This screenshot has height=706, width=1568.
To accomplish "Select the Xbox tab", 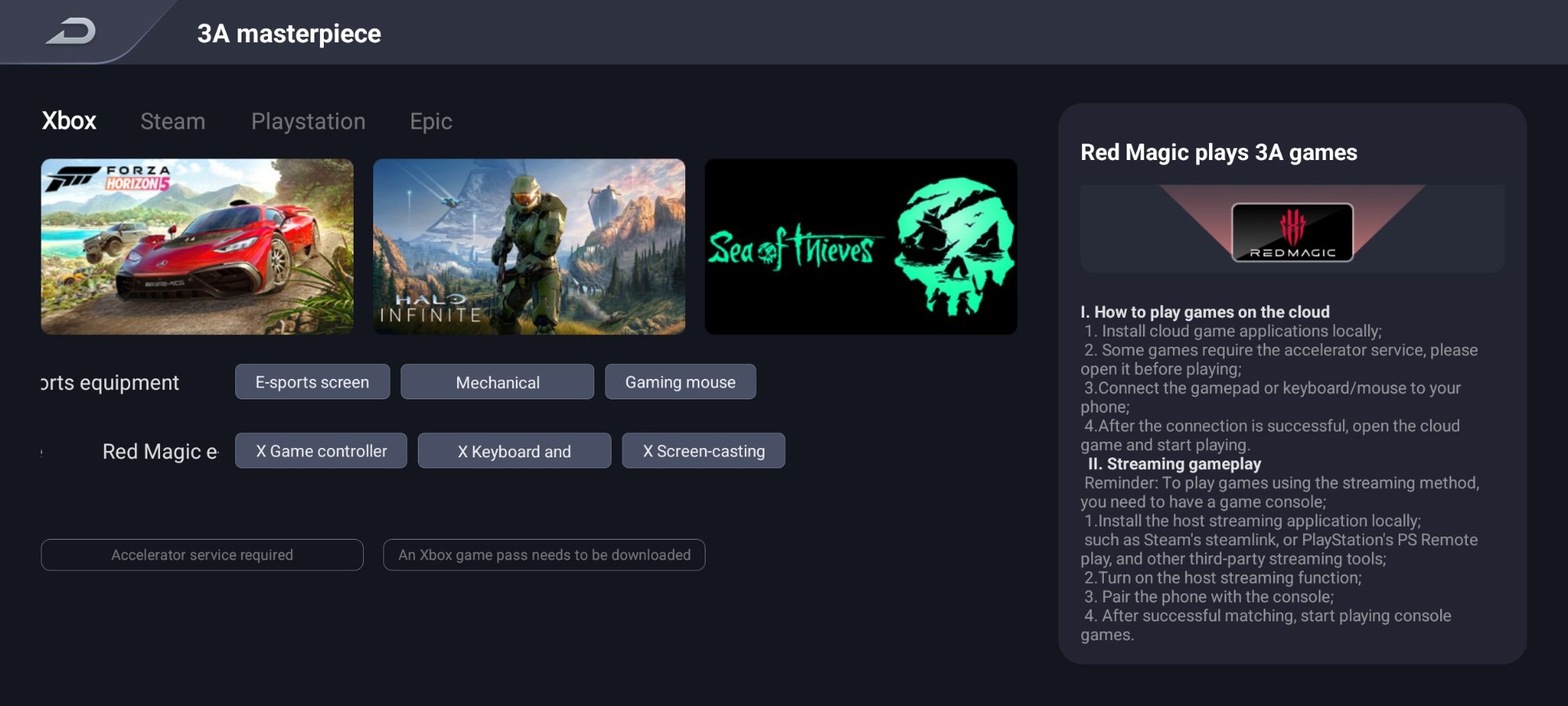I will pyautogui.click(x=69, y=121).
